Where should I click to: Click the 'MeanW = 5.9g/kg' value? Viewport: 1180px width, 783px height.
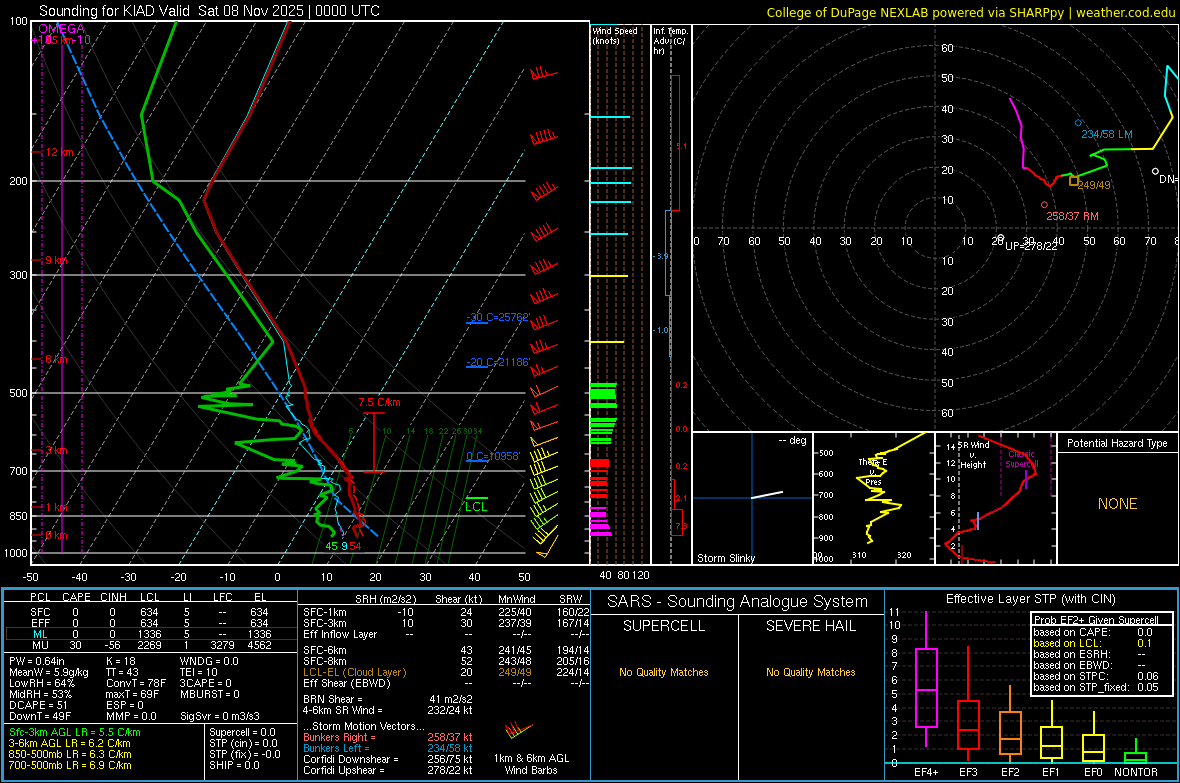tap(49, 672)
